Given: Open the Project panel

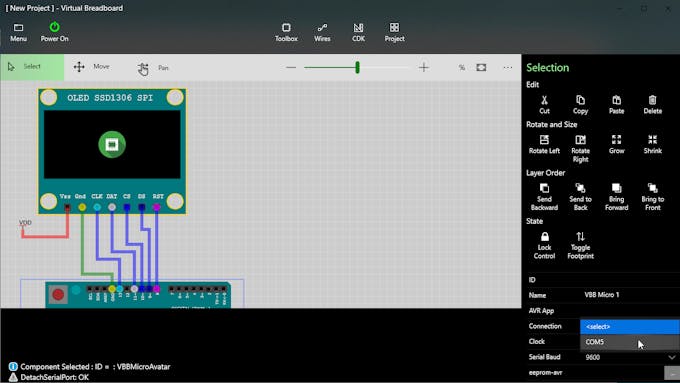Looking at the screenshot, I should pos(394,33).
